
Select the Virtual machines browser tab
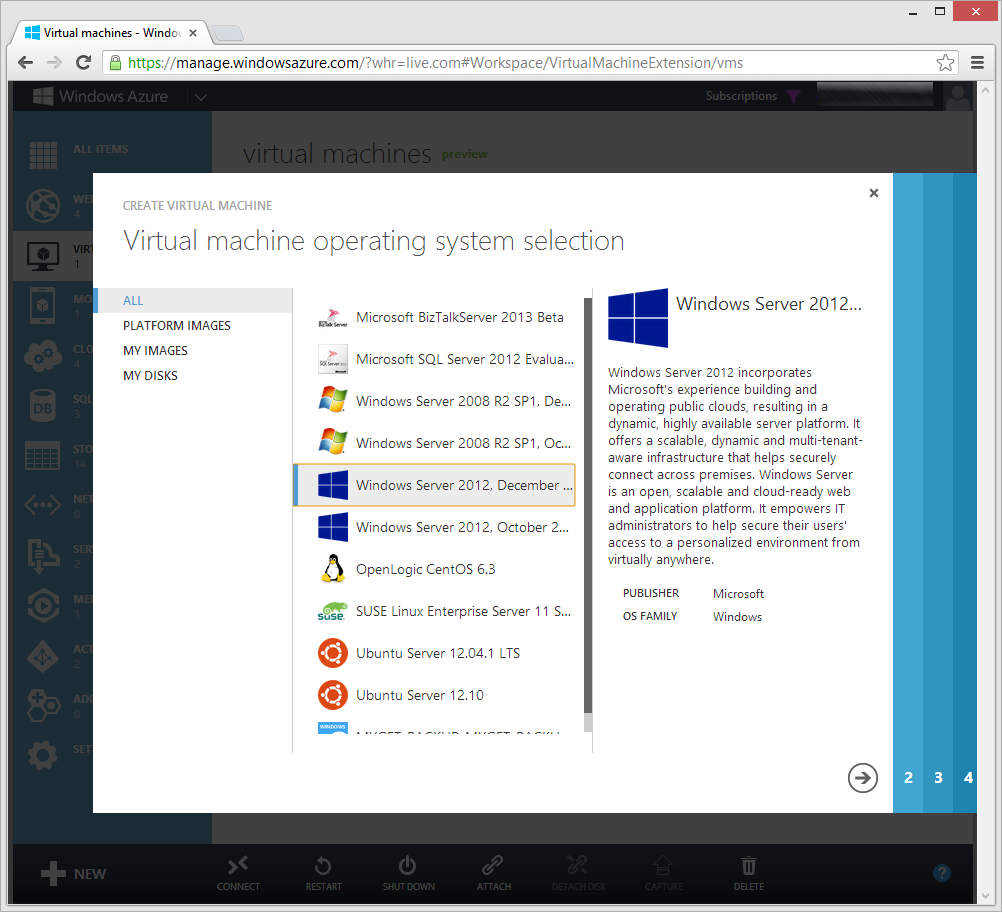click(x=110, y=33)
